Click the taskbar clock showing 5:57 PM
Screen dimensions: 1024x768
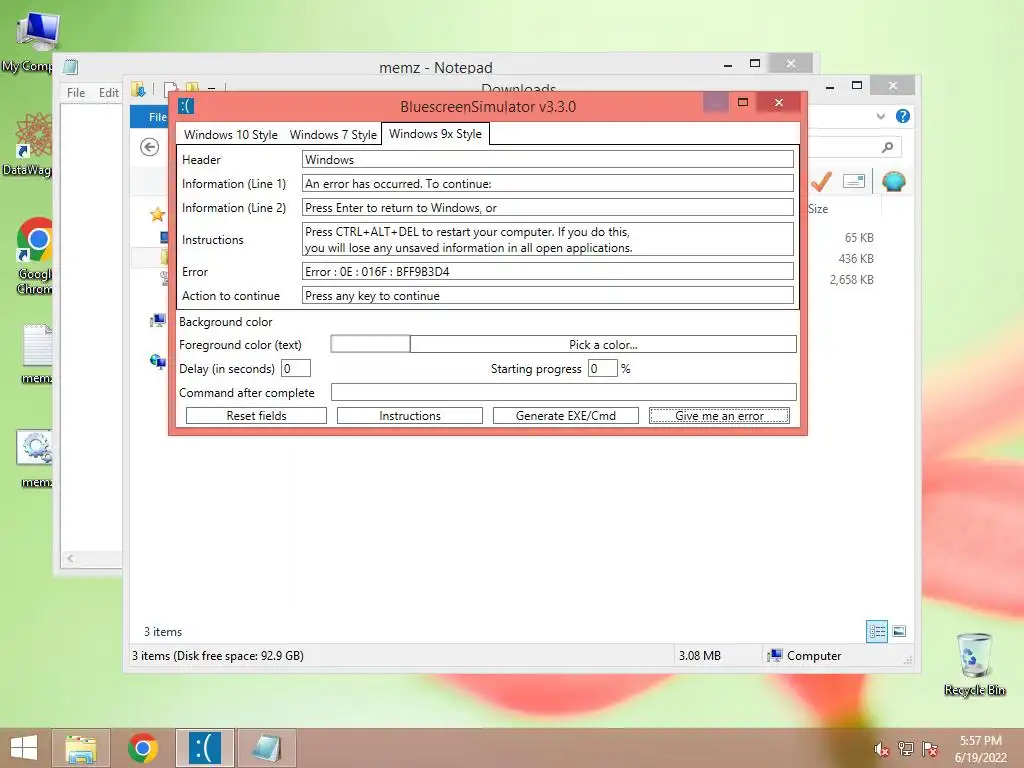tap(980, 749)
